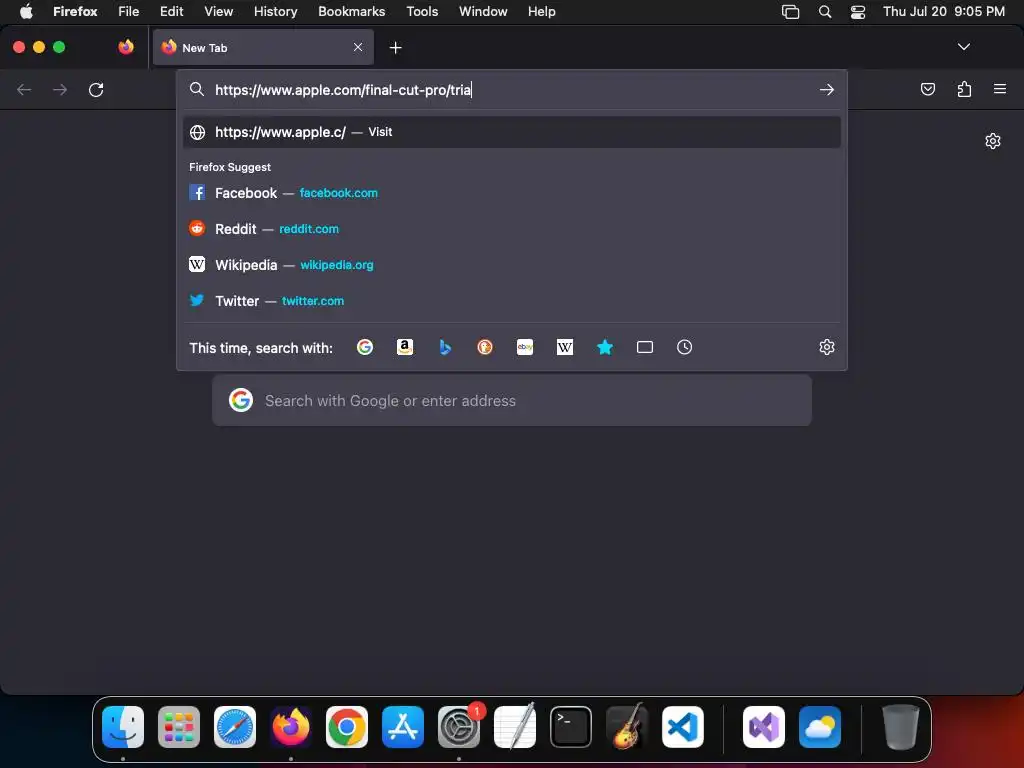Search bookmarks with the star icon

pyautogui.click(x=605, y=347)
